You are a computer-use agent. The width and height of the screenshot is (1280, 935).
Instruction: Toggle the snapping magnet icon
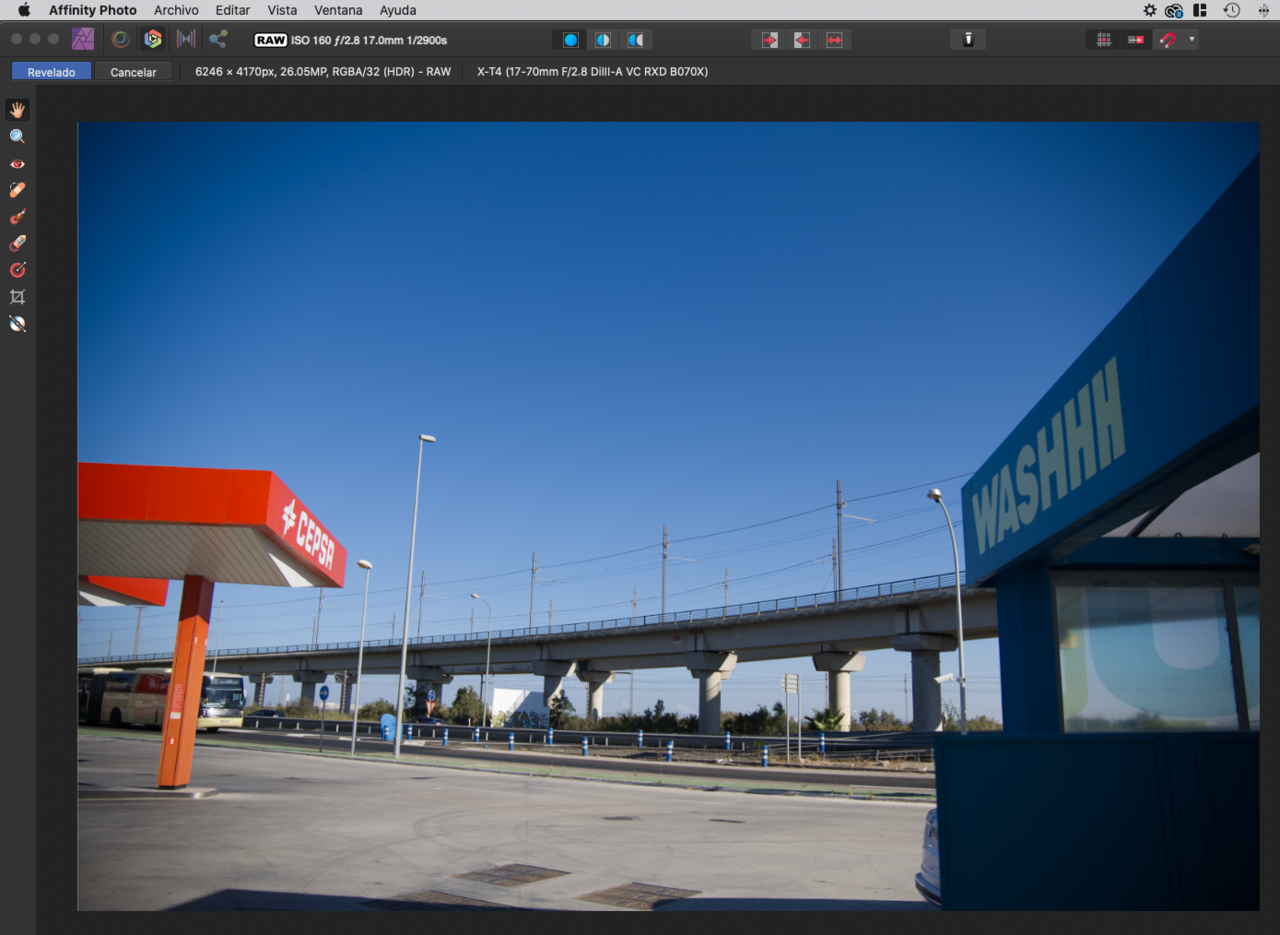1167,40
